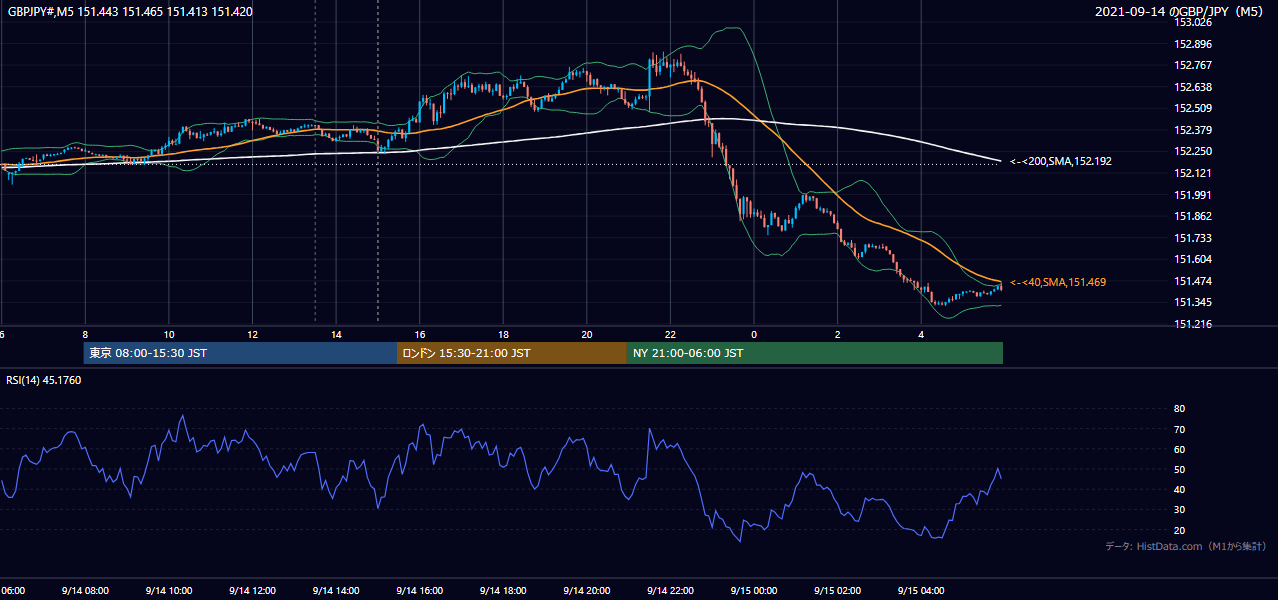
Task: Click hour tick 10 under price chart
Action: [169, 335]
